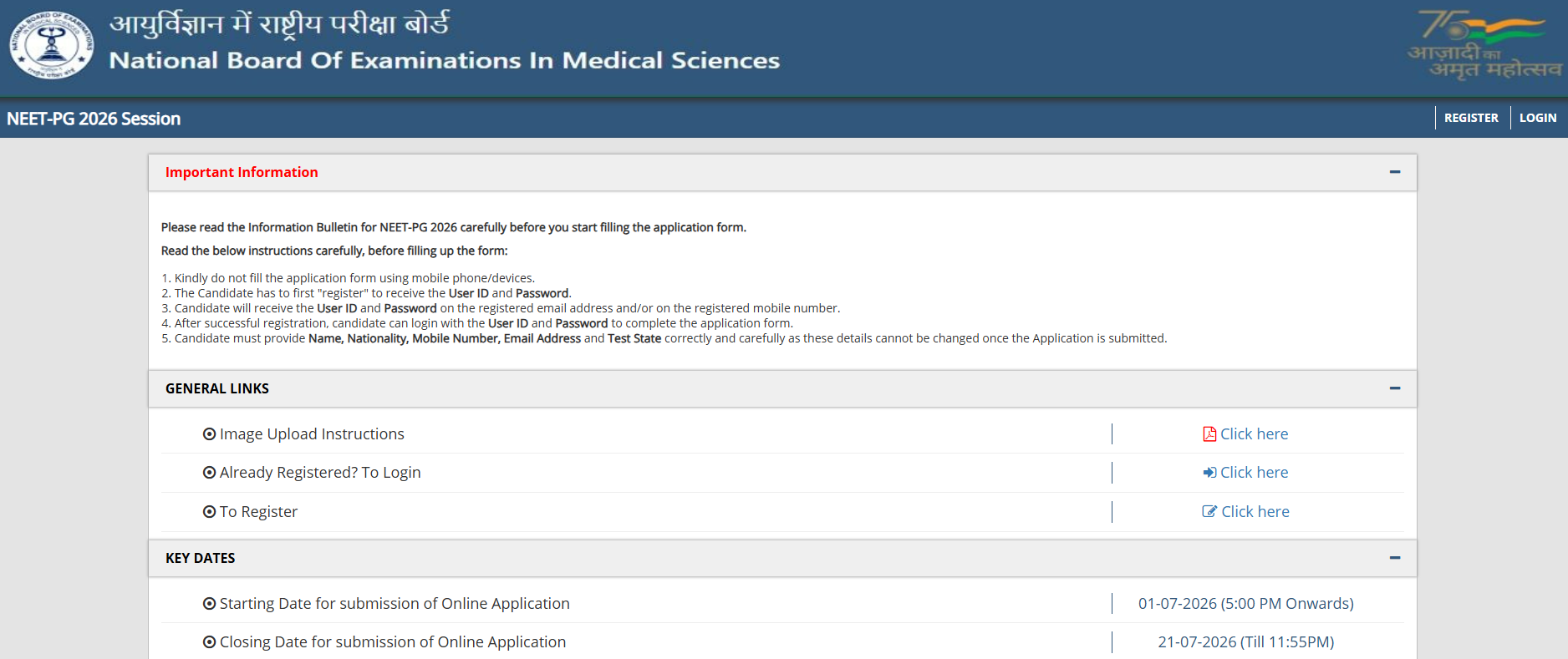Open the LOGIN menu item
Viewport: 1568px width, 659px height.
1538,118
